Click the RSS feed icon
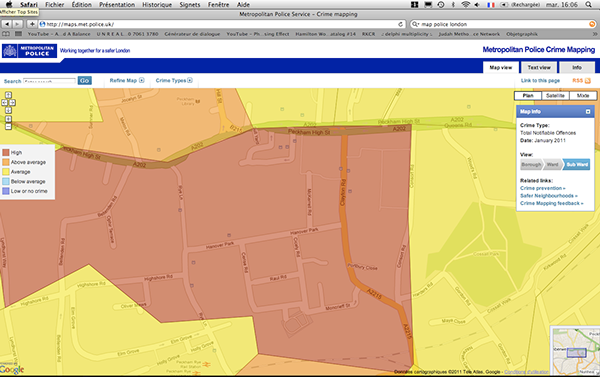 (x=588, y=80)
